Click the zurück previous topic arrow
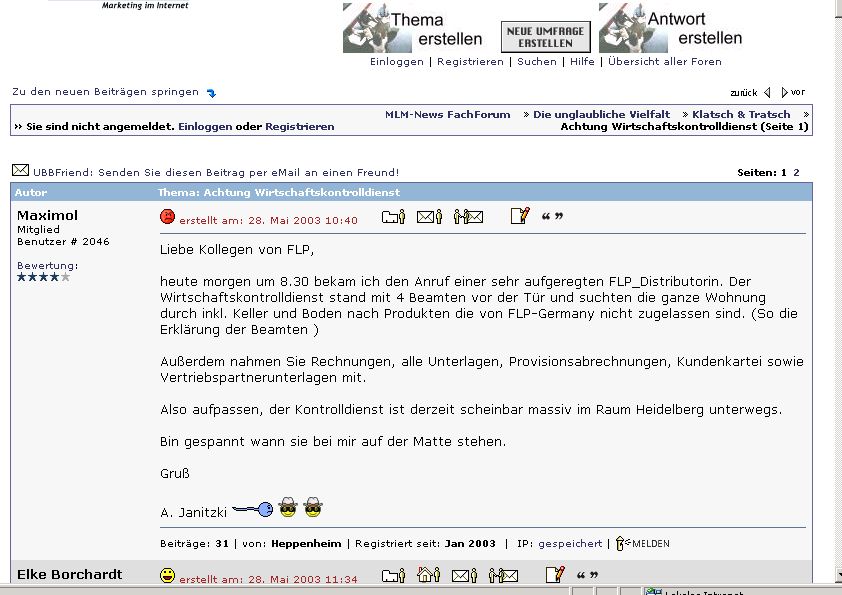Screen dimensions: 842x595 coord(767,93)
